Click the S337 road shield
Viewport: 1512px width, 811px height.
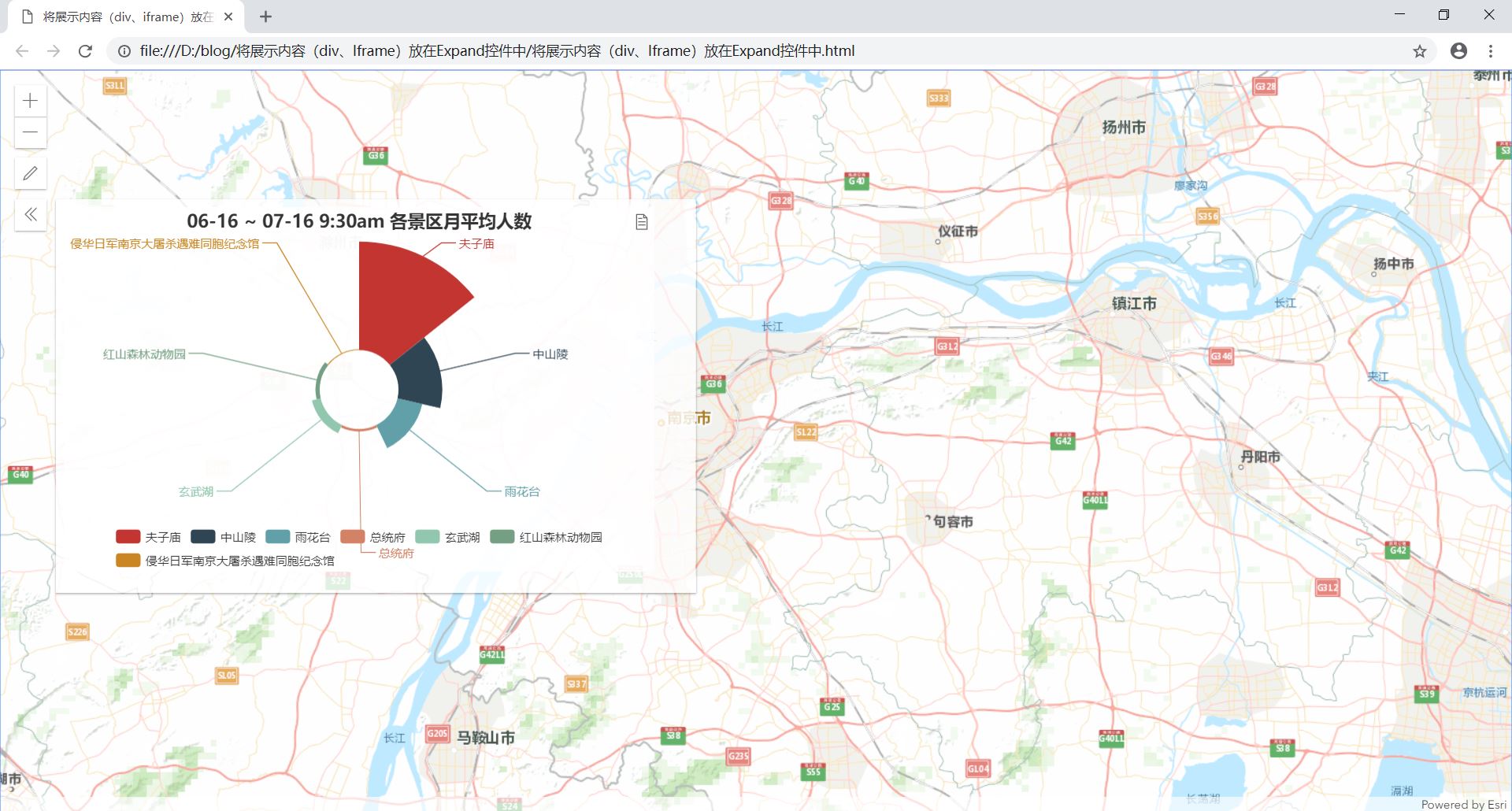click(576, 684)
